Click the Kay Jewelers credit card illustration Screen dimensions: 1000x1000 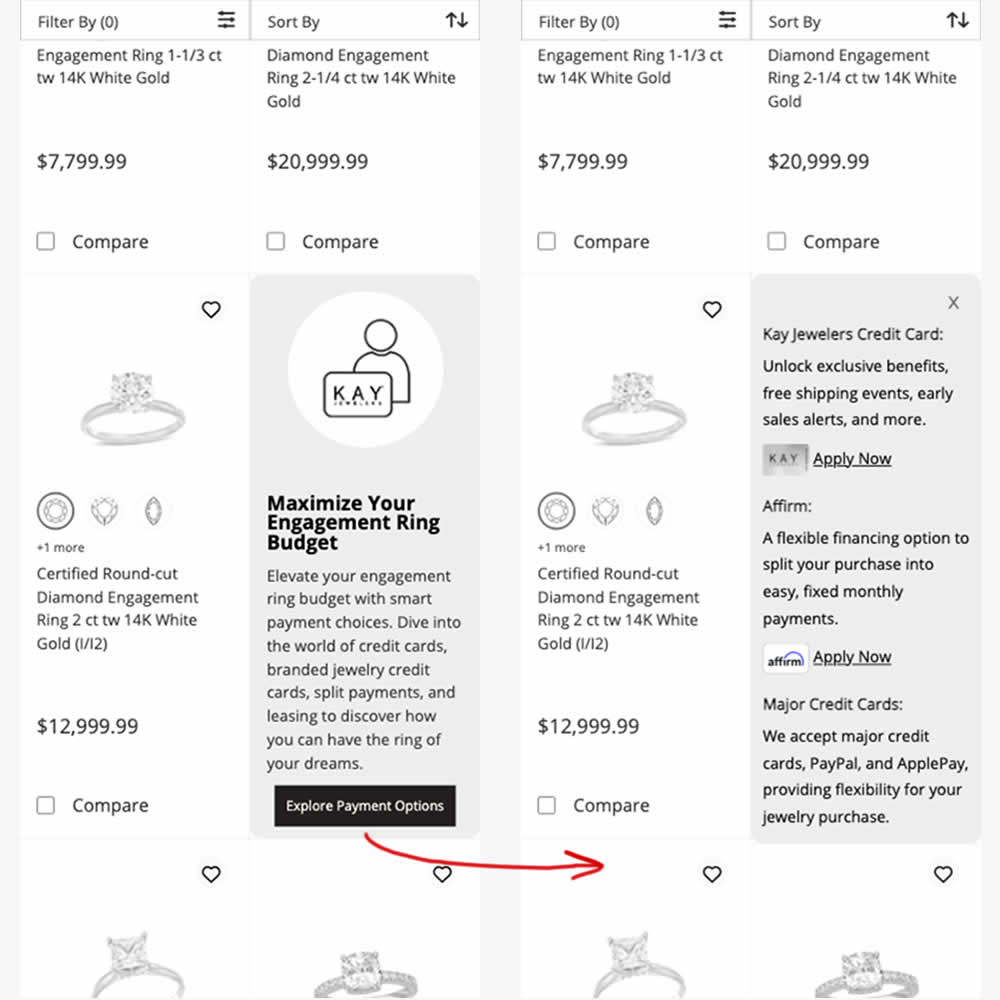(365, 370)
